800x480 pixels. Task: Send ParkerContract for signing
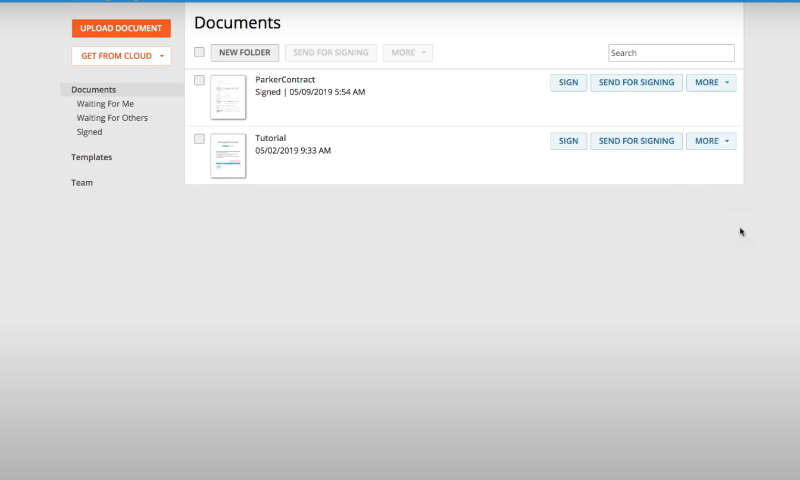pos(636,83)
